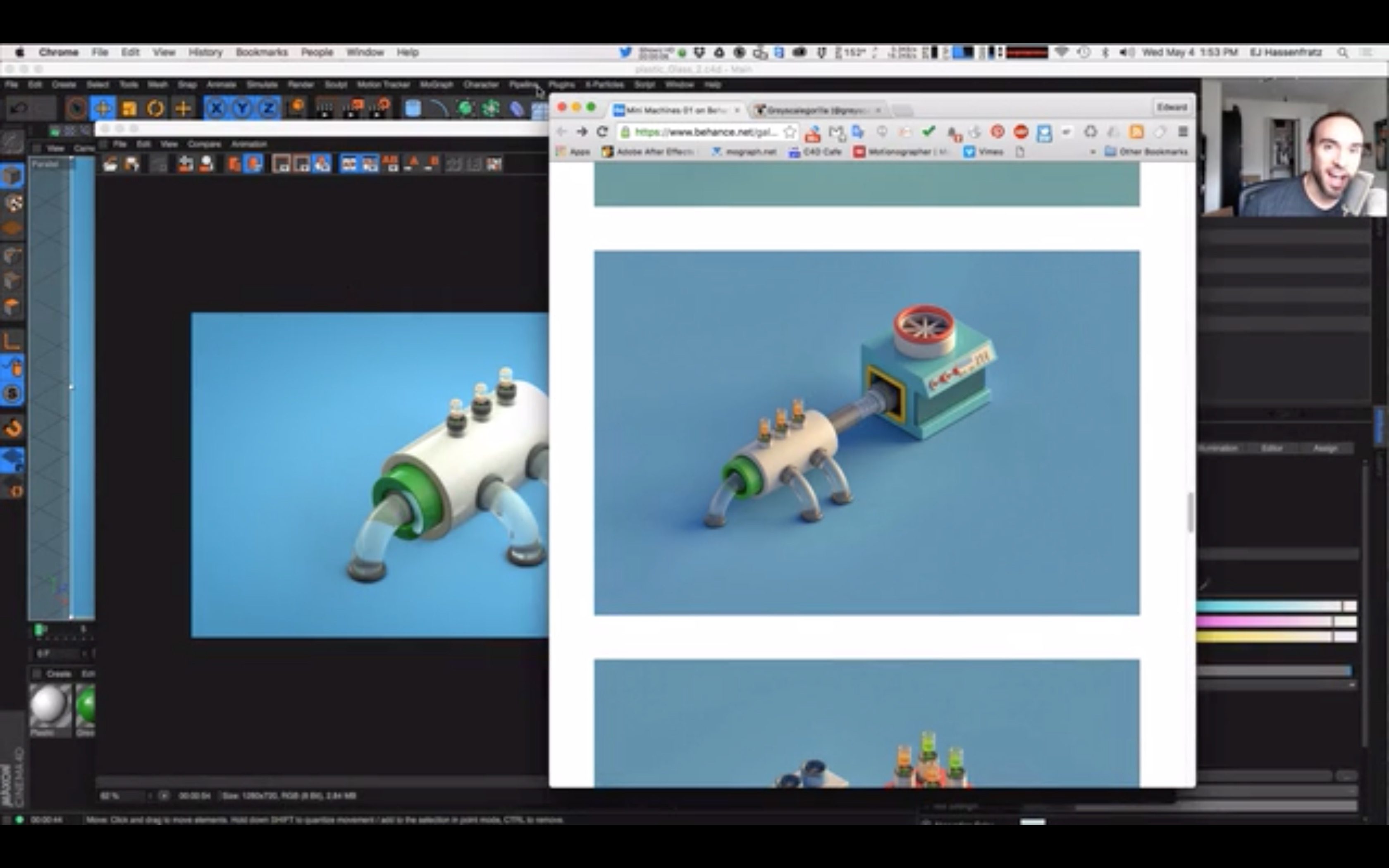Toggle the blue Locked Workplane icon
This screenshot has width=1389, height=868.
(13, 459)
